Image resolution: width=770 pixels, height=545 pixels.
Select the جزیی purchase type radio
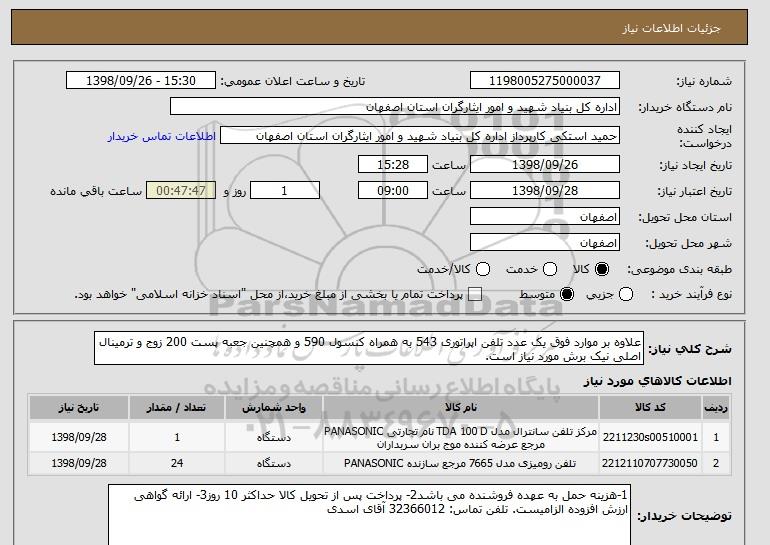point(626,294)
